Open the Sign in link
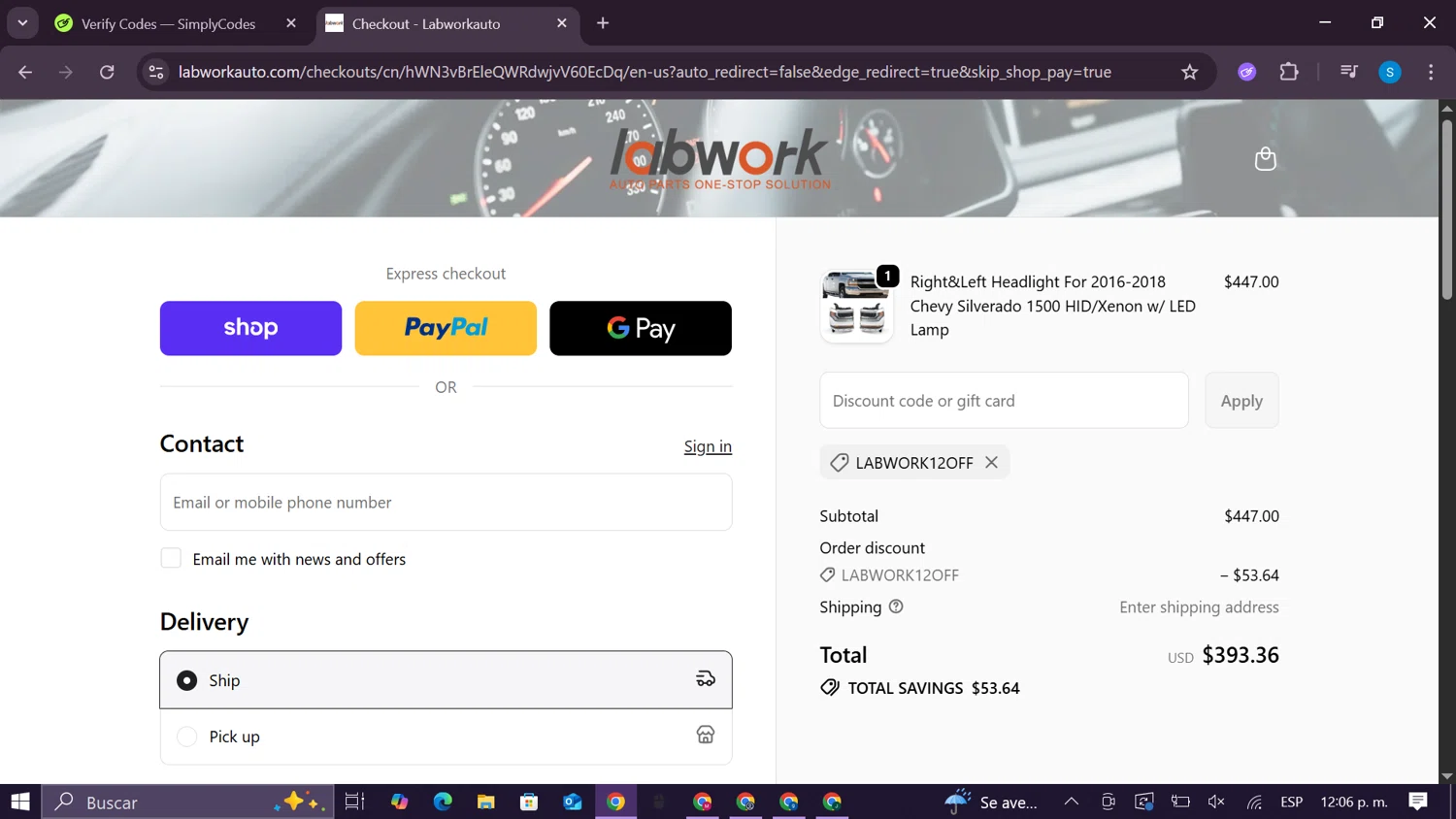Image resolution: width=1456 pixels, height=819 pixels. tap(708, 446)
